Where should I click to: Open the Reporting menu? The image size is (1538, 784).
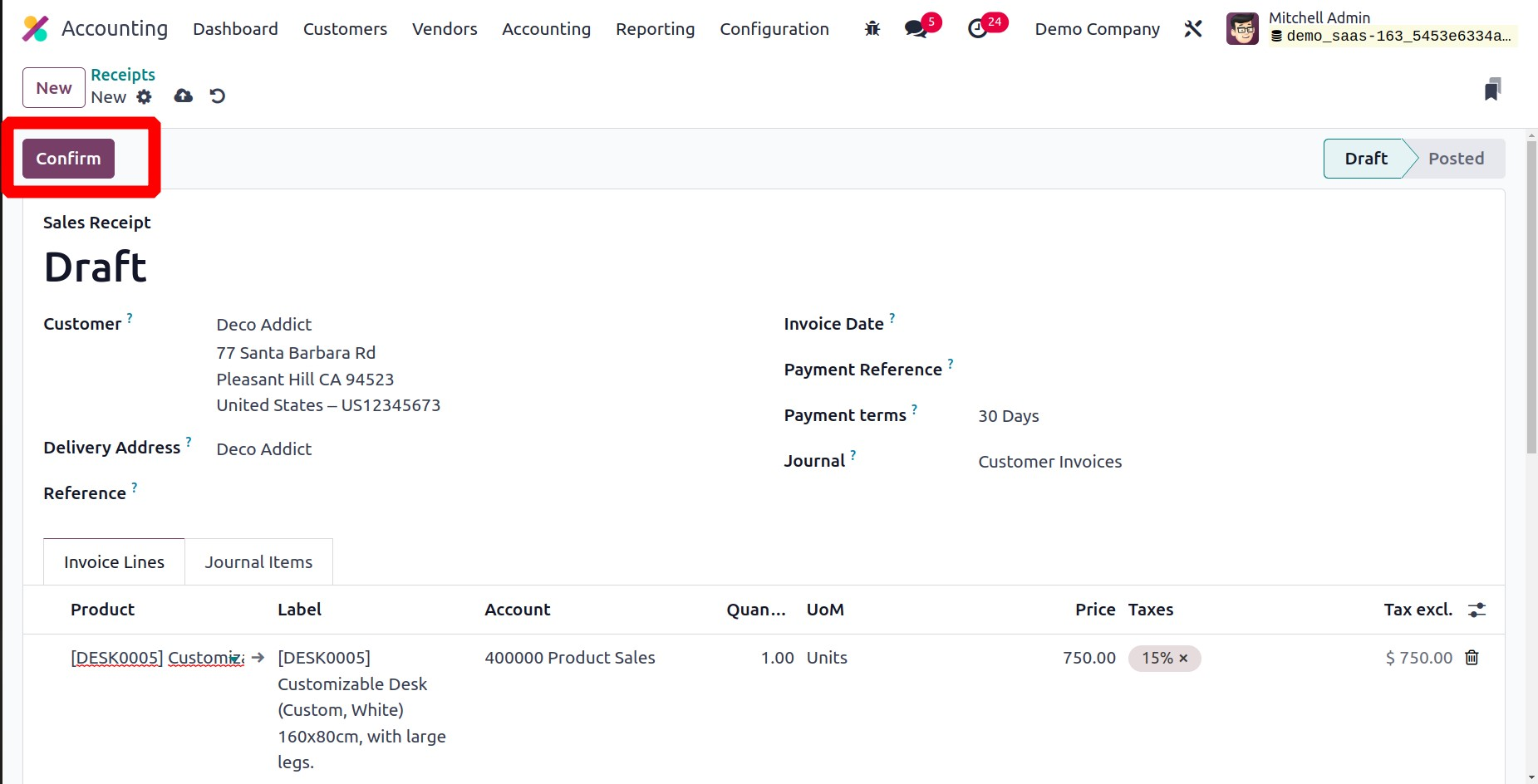point(655,29)
